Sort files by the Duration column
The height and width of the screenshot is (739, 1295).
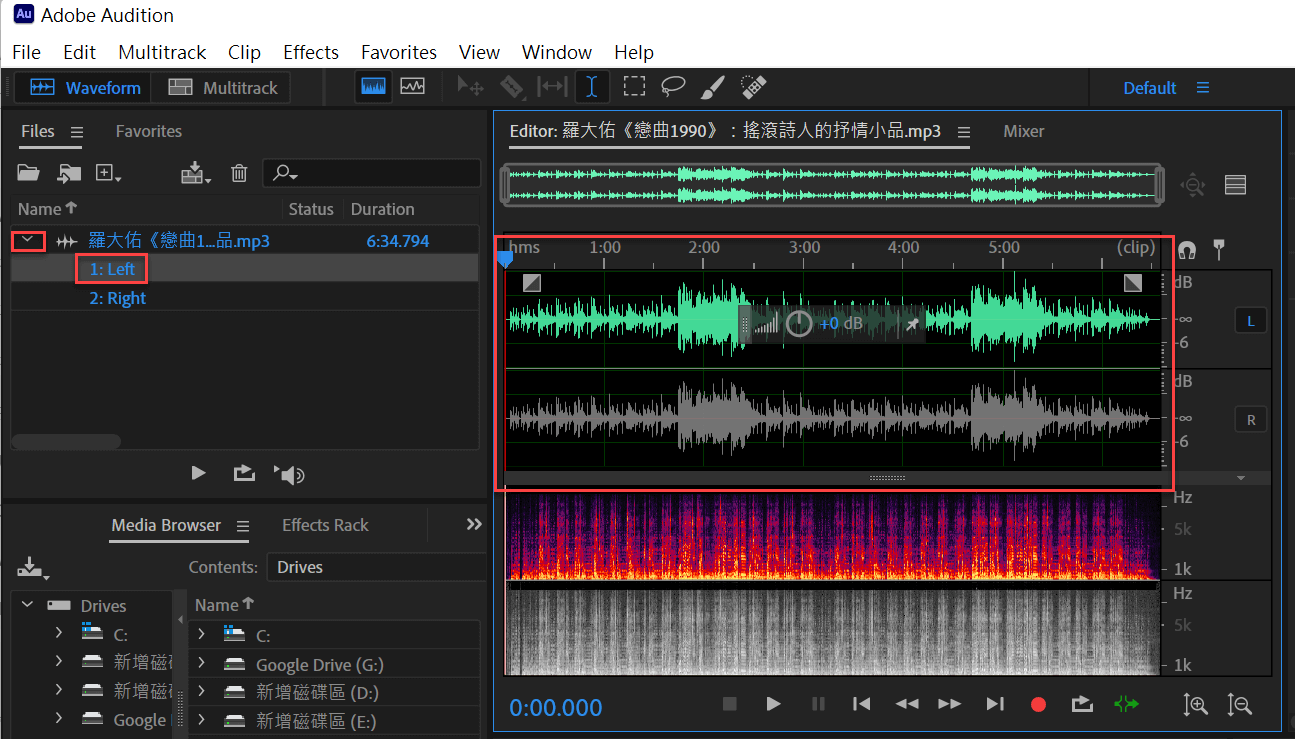click(x=382, y=209)
